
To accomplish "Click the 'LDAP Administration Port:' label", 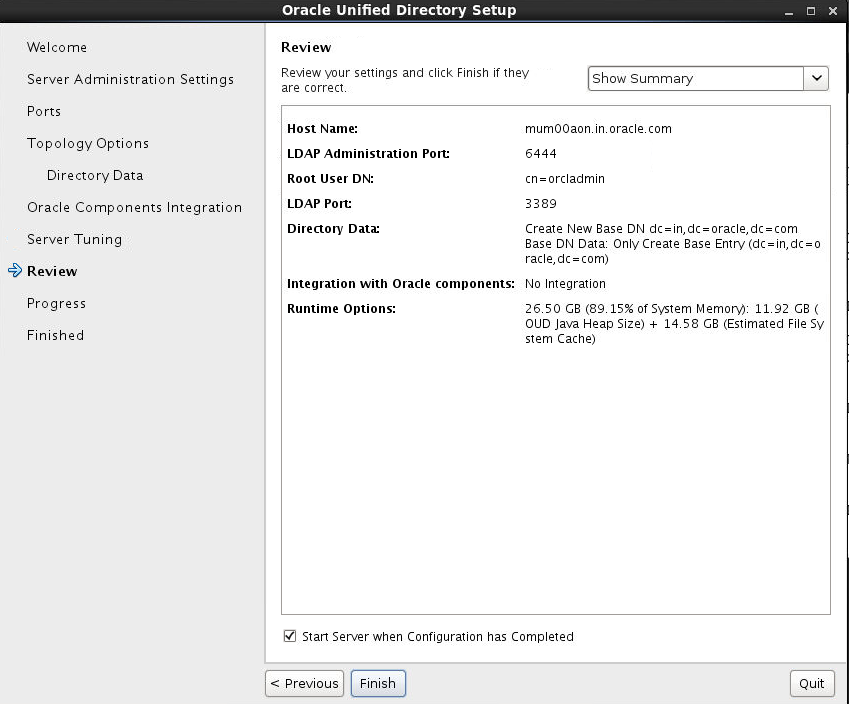I will tap(368, 154).
